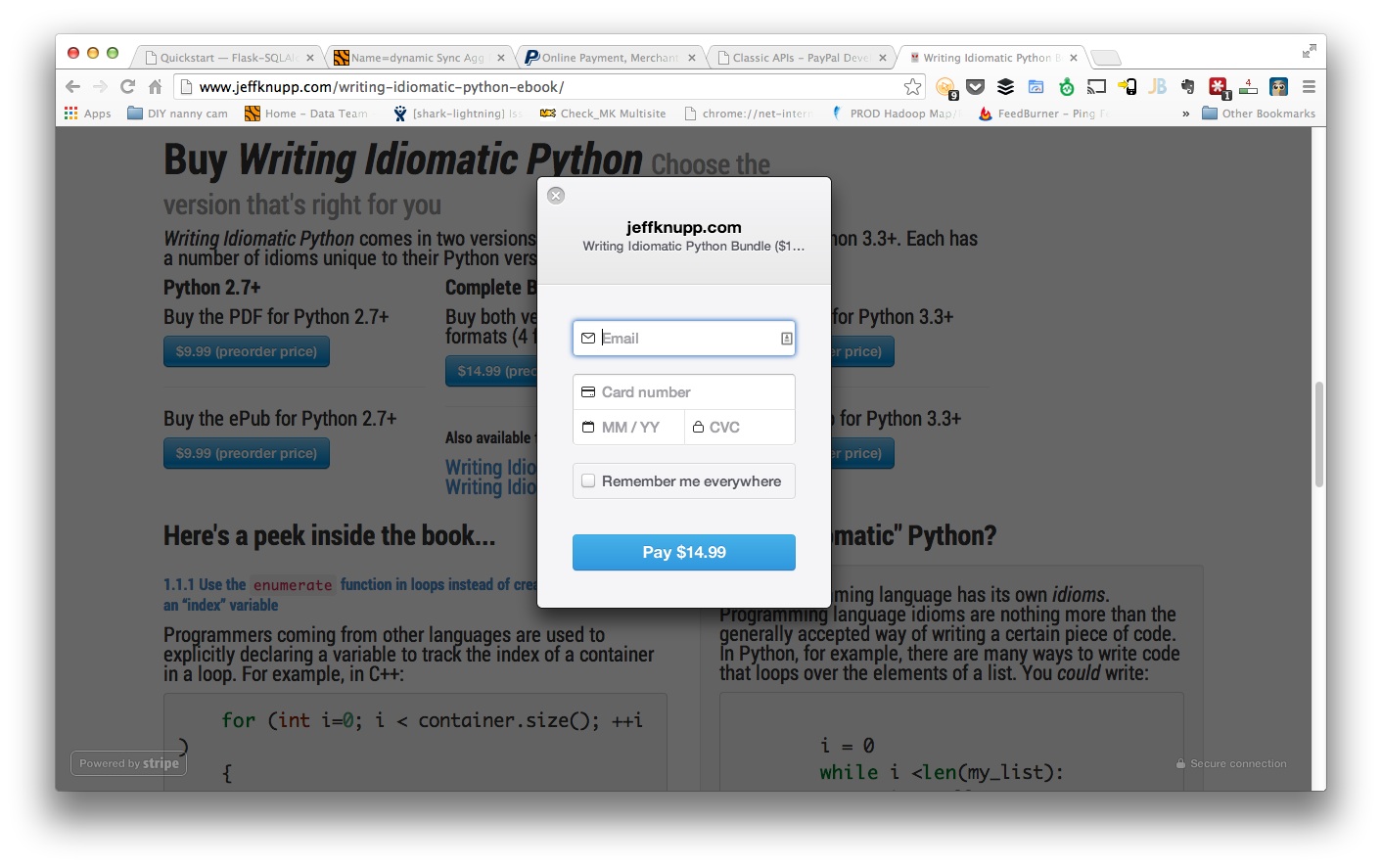1382x868 pixels.
Task: Open the Other Bookmarks folder
Action: tap(1259, 114)
